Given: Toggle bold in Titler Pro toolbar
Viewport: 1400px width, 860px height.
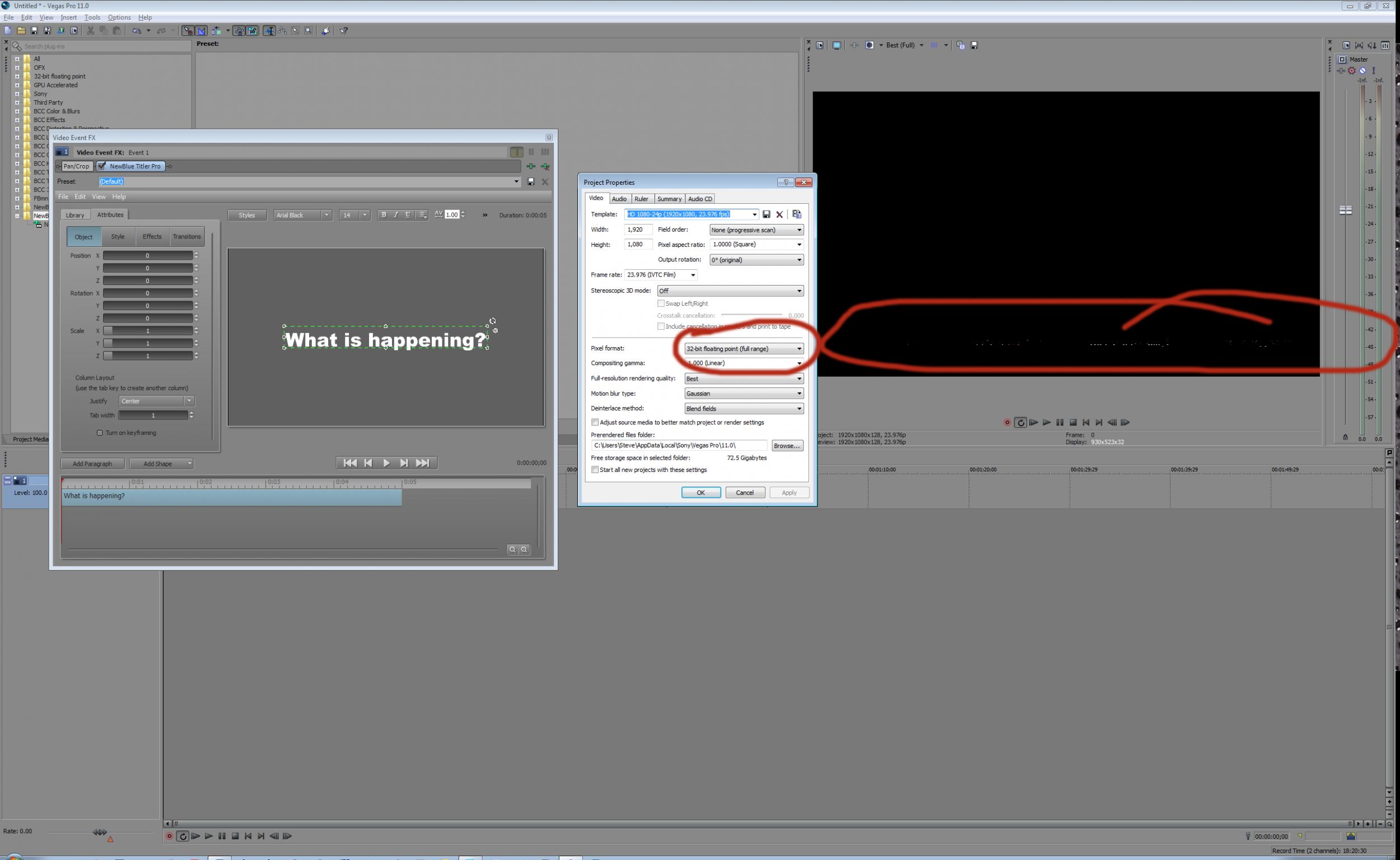Looking at the screenshot, I should tap(384, 215).
